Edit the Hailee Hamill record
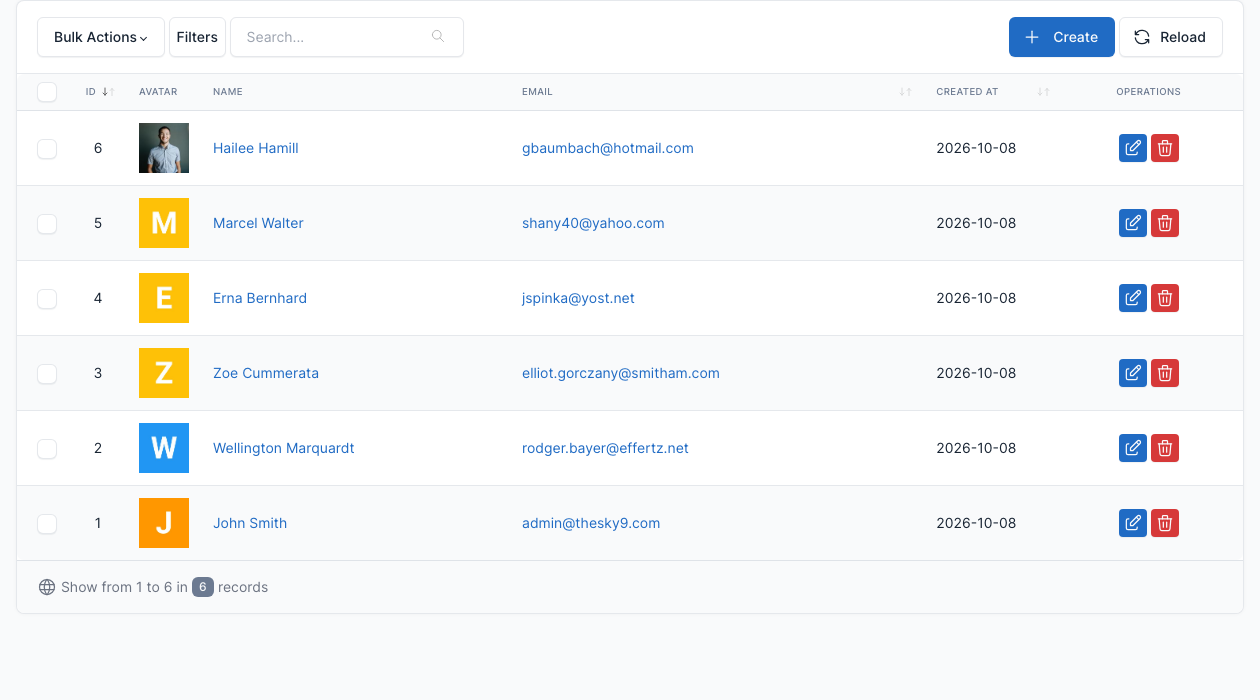This screenshot has width=1260, height=700. (1133, 148)
